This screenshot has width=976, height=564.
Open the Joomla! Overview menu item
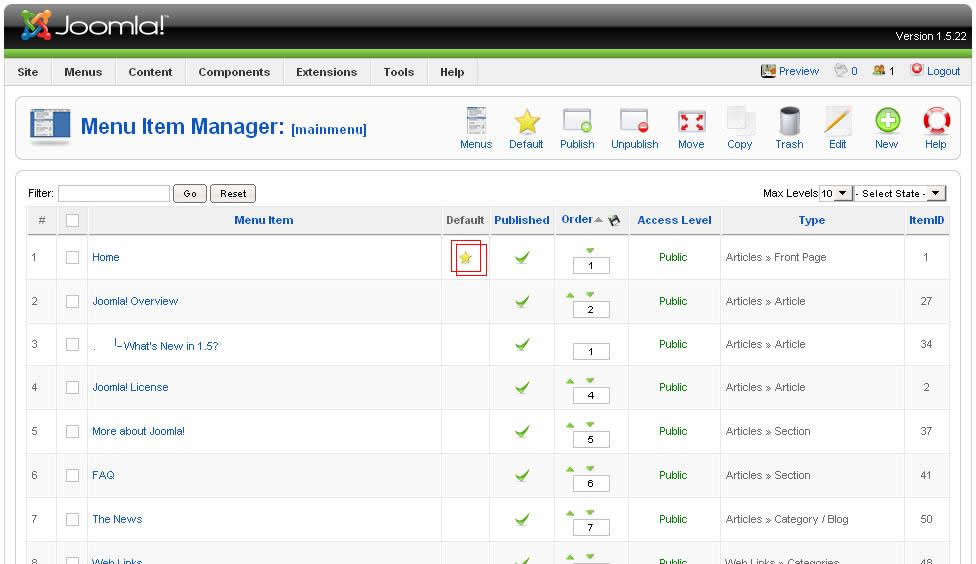click(x=135, y=301)
